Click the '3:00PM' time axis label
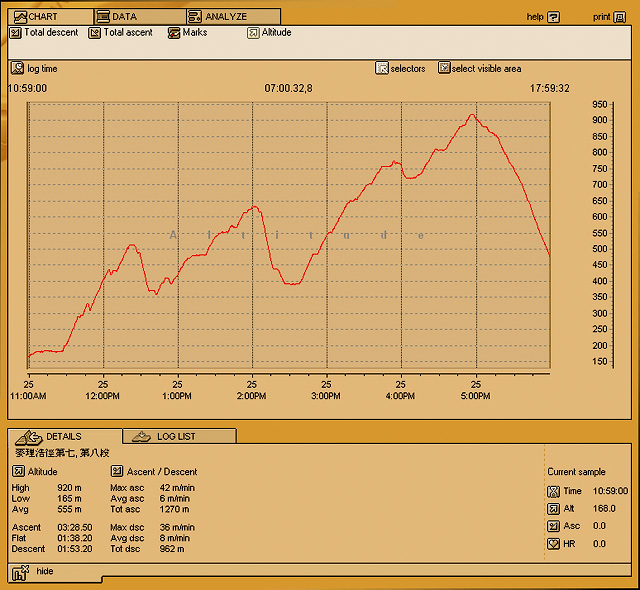Image resolution: width=640 pixels, height=590 pixels. coord(326,396)
